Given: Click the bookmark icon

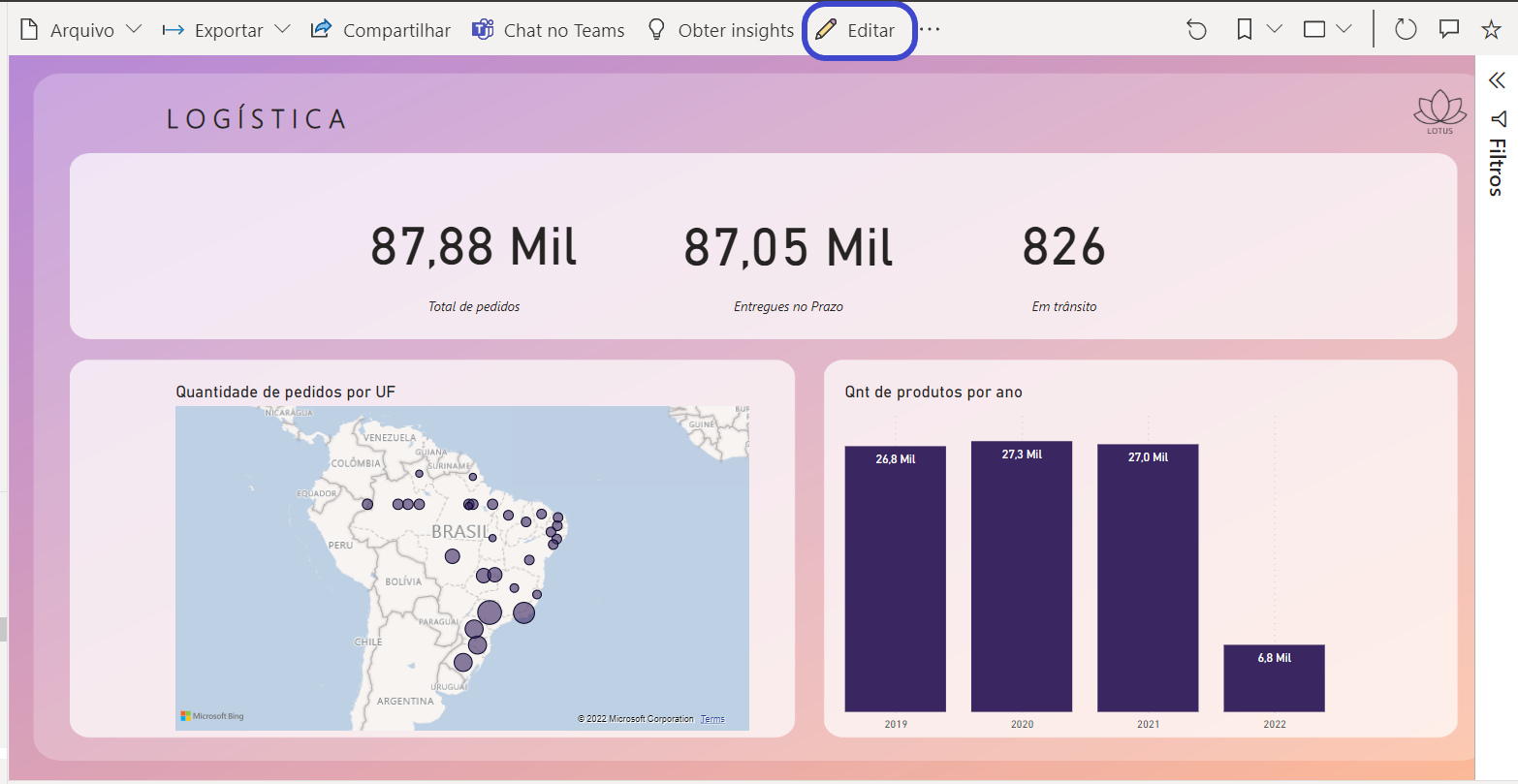Looking at the screenshot, I should pyautogui.click(x=1245, y=30).
